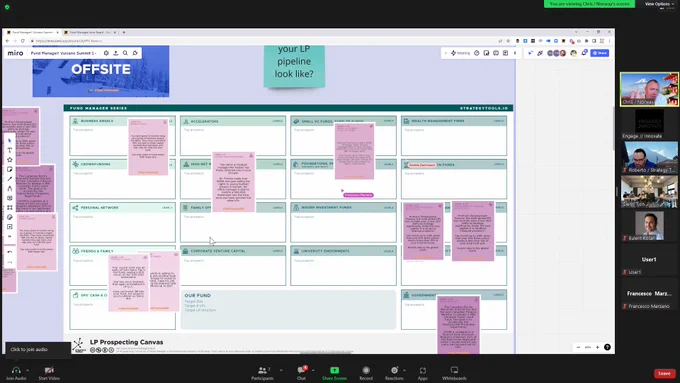Open Miro comments panel icon
This screenshot has height=383, width=680.
496,53
